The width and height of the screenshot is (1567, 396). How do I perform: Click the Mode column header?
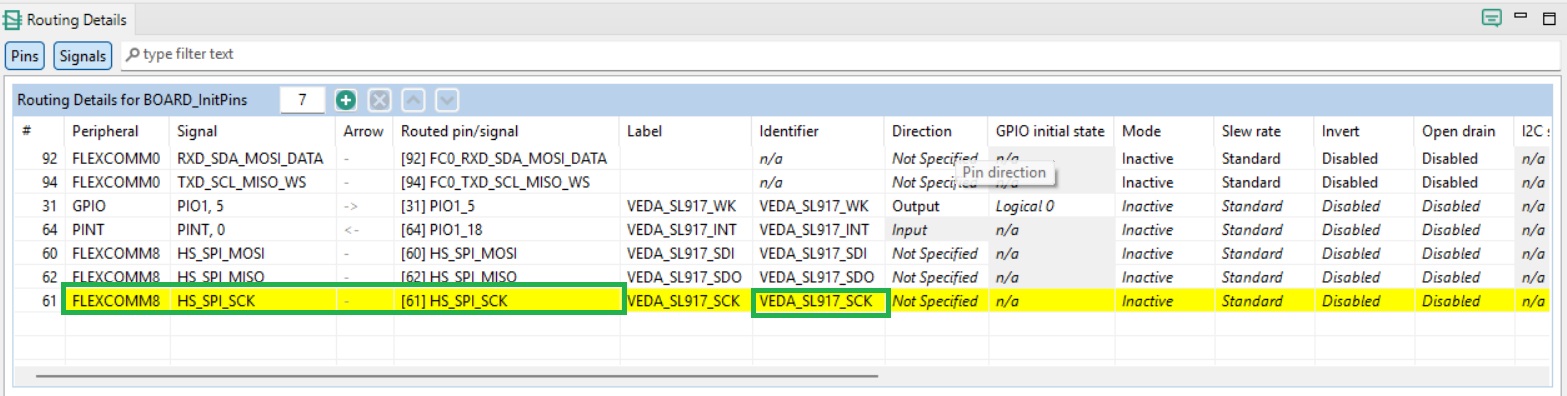pos(1165,131)
